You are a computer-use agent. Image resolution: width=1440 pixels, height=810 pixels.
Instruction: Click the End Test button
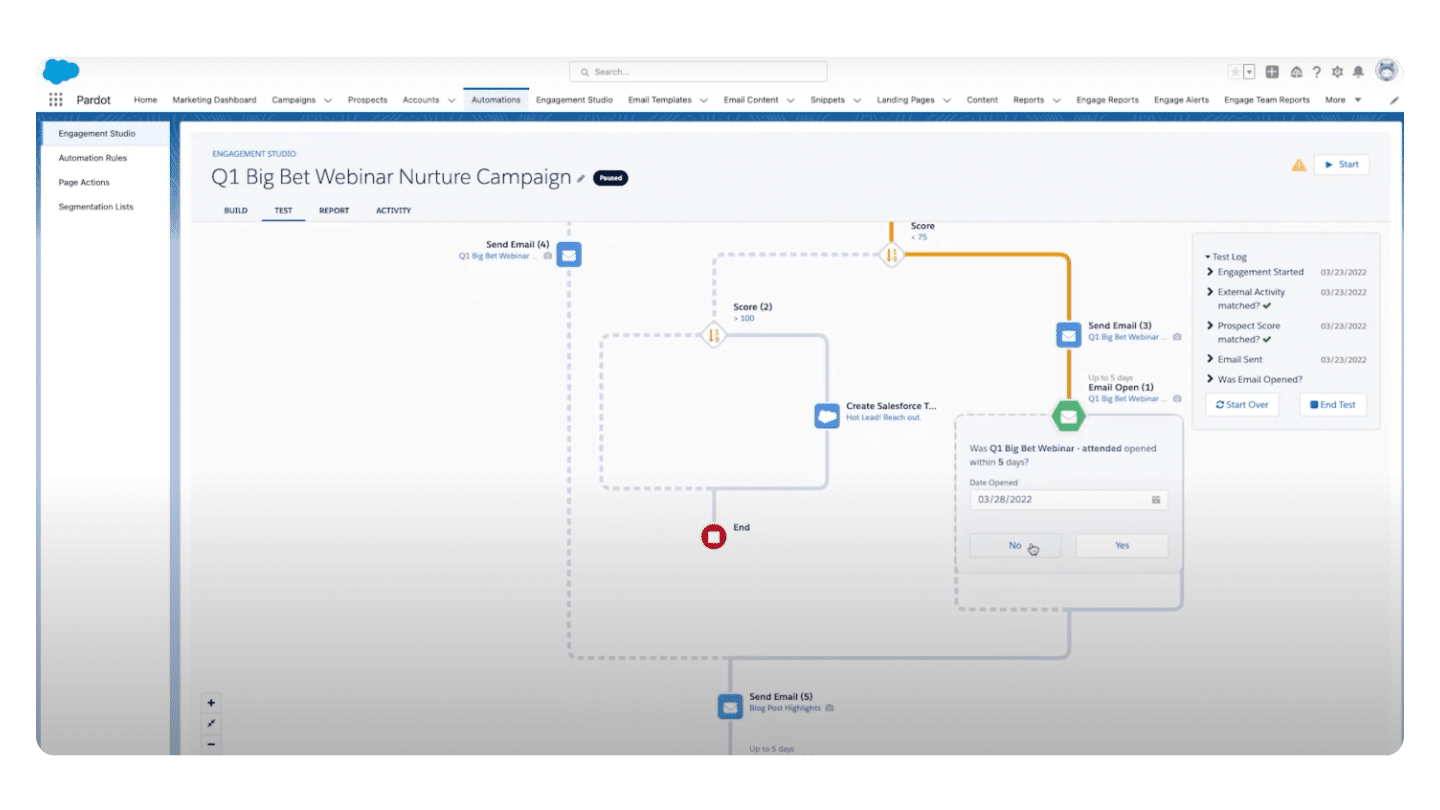(x=1333, y=405)
